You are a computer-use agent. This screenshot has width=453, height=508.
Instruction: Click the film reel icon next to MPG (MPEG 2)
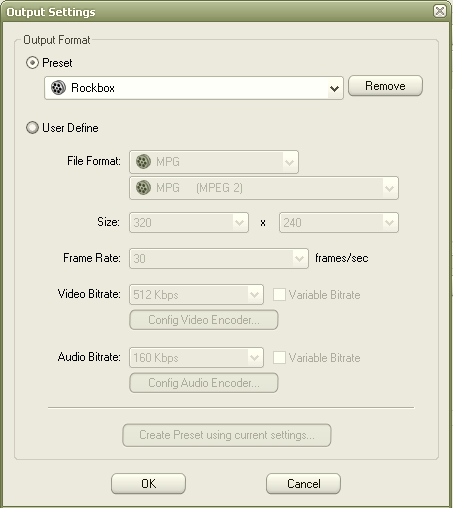[x=143, y=188]
